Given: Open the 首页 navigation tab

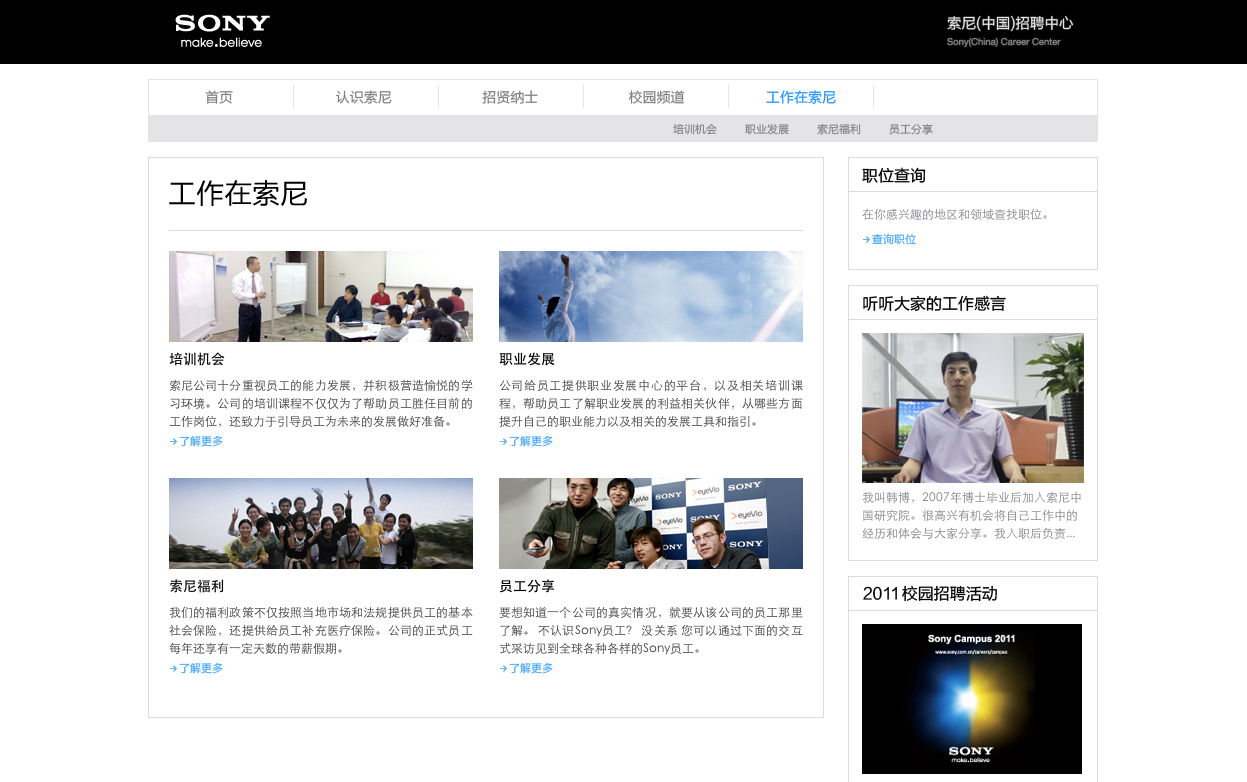Looking at the screenshot, I should point(219,97).
